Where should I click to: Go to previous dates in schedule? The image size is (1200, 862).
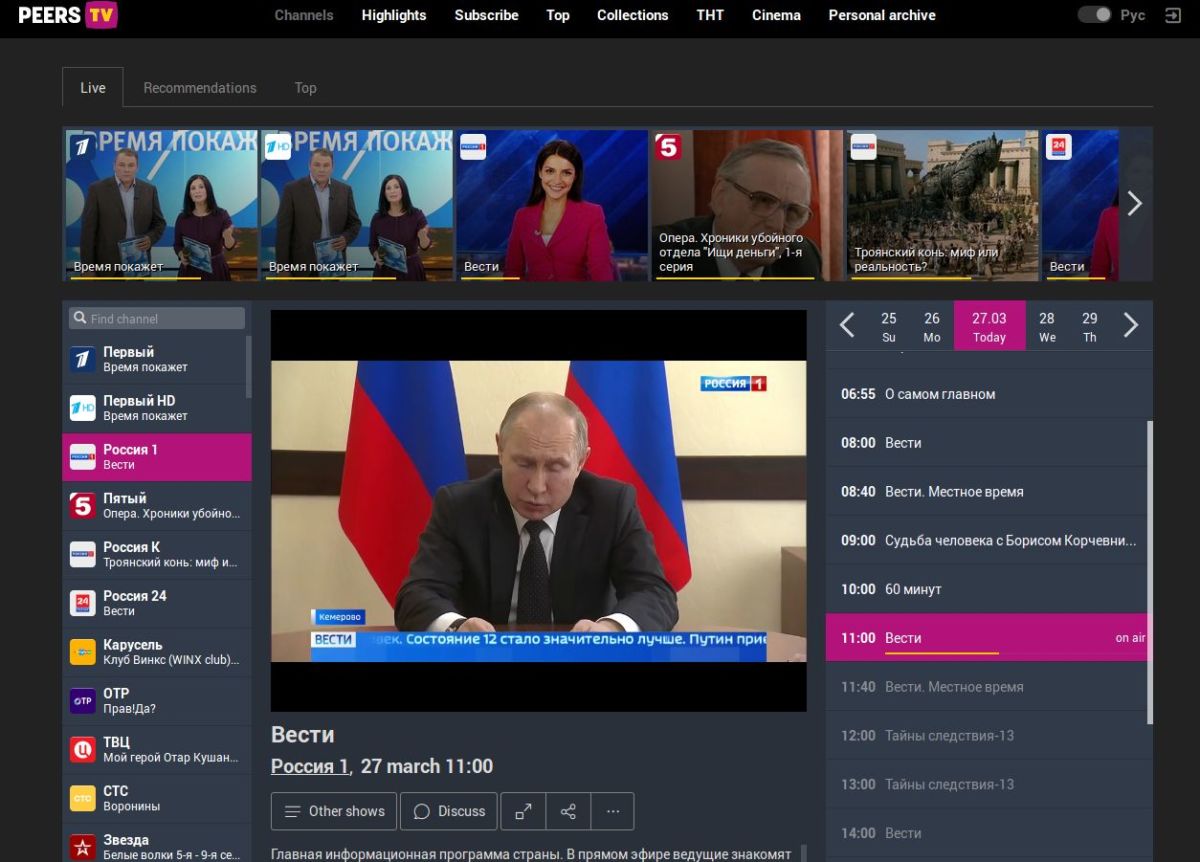pos(847,325)
